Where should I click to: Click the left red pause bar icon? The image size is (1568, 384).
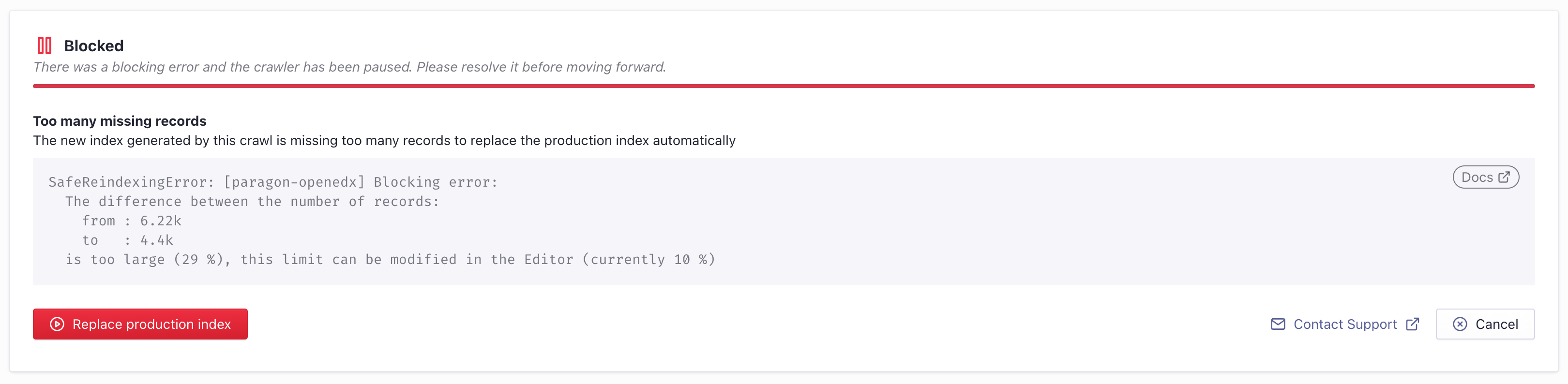coord(40,44)
